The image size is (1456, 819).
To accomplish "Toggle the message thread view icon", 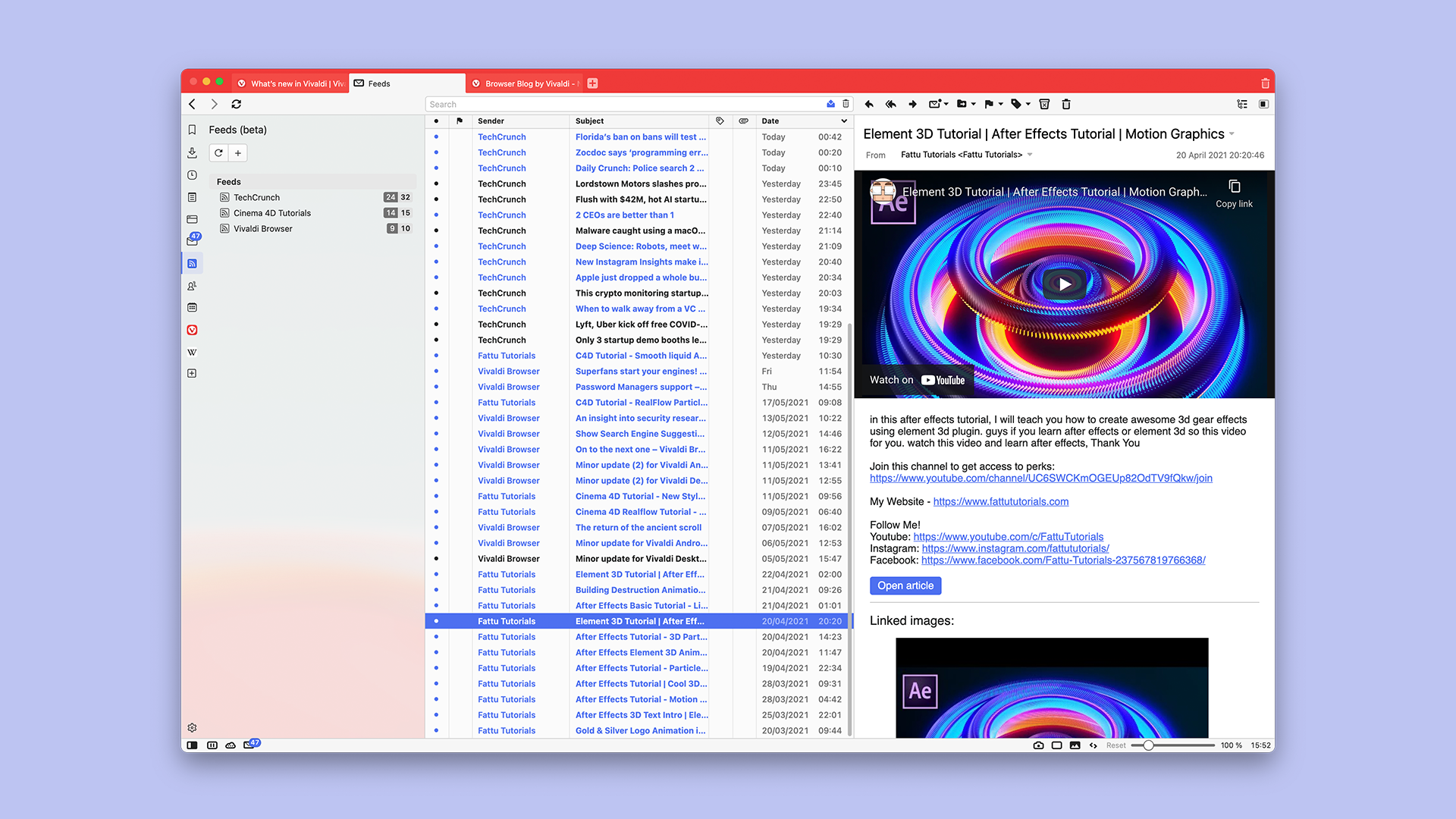I will click(x=1242, y=104).
